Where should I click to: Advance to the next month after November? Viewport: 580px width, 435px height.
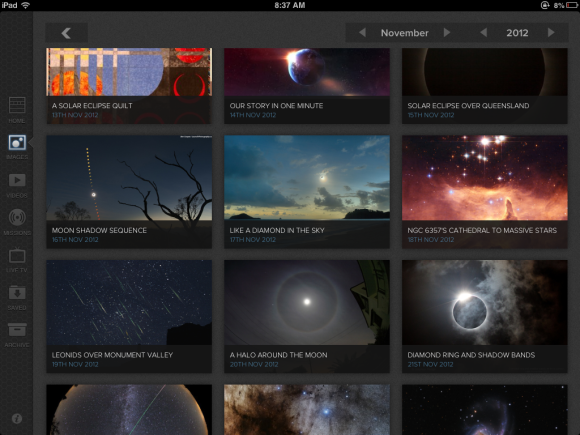pos(447,33)
